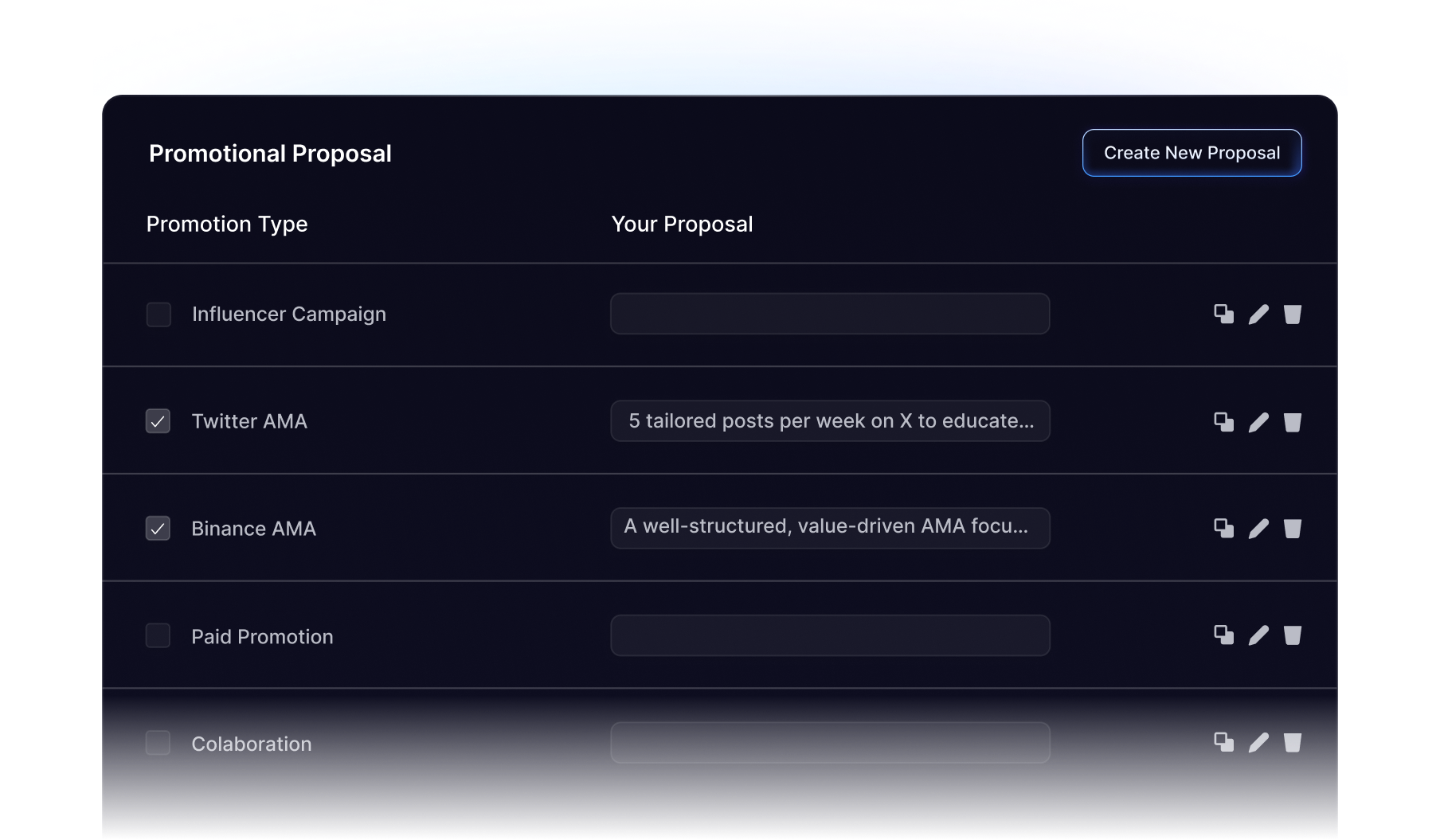Check the Influencer Campaign checkbox
1440x840 pixels.
point(158,315)
